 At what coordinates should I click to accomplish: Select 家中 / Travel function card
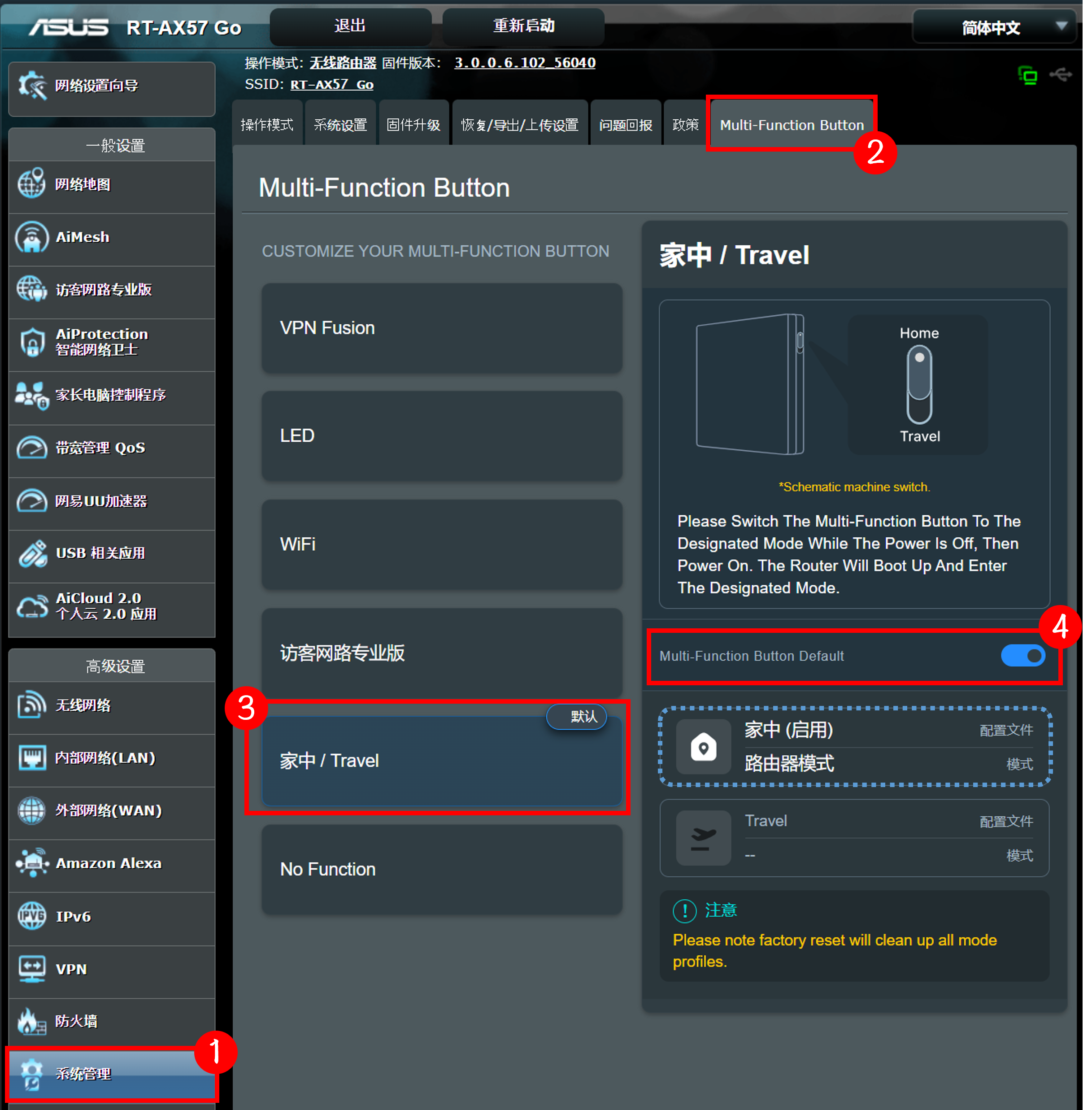pos(442,761)
